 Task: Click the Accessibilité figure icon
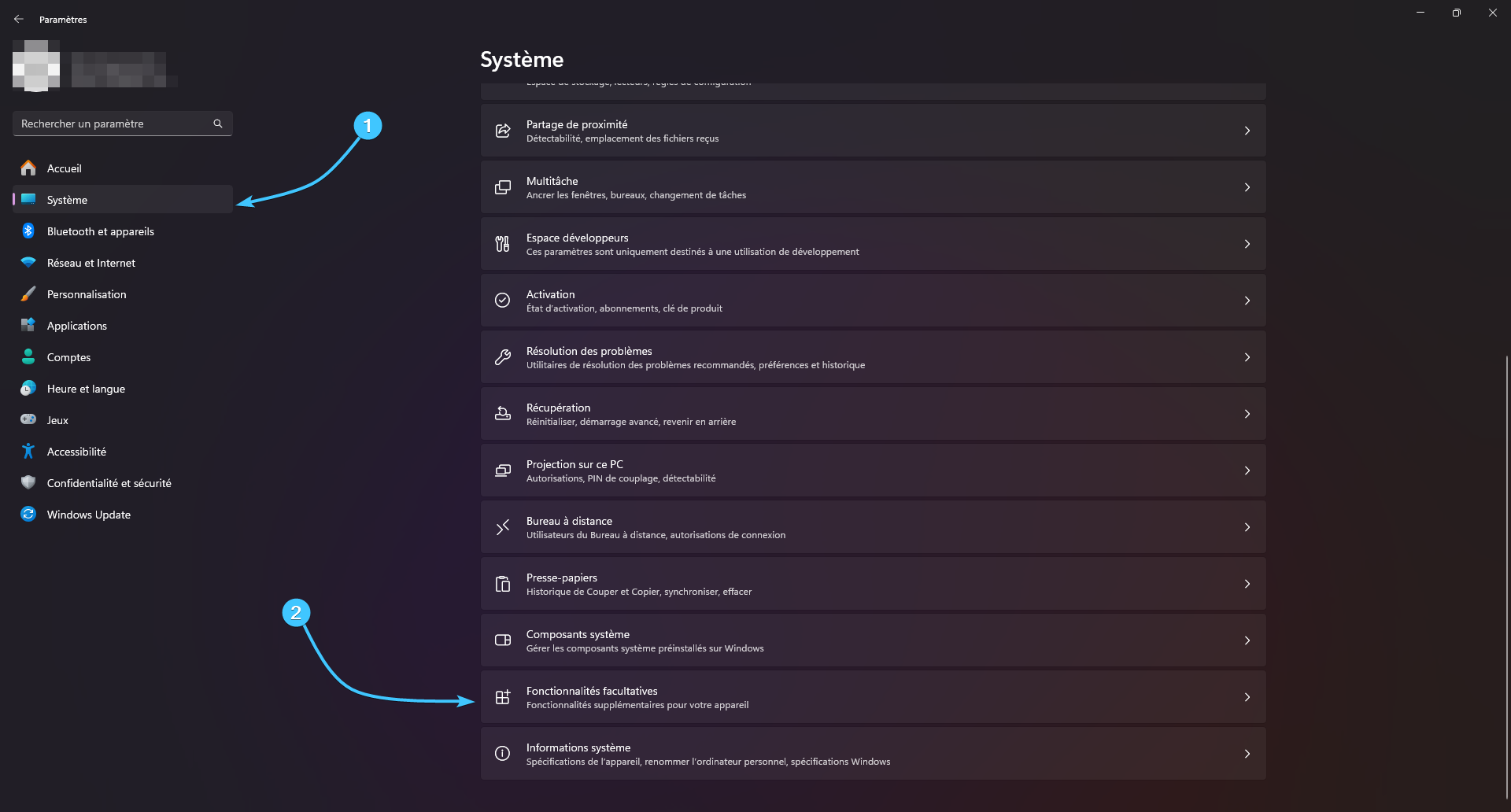[28, 451]
